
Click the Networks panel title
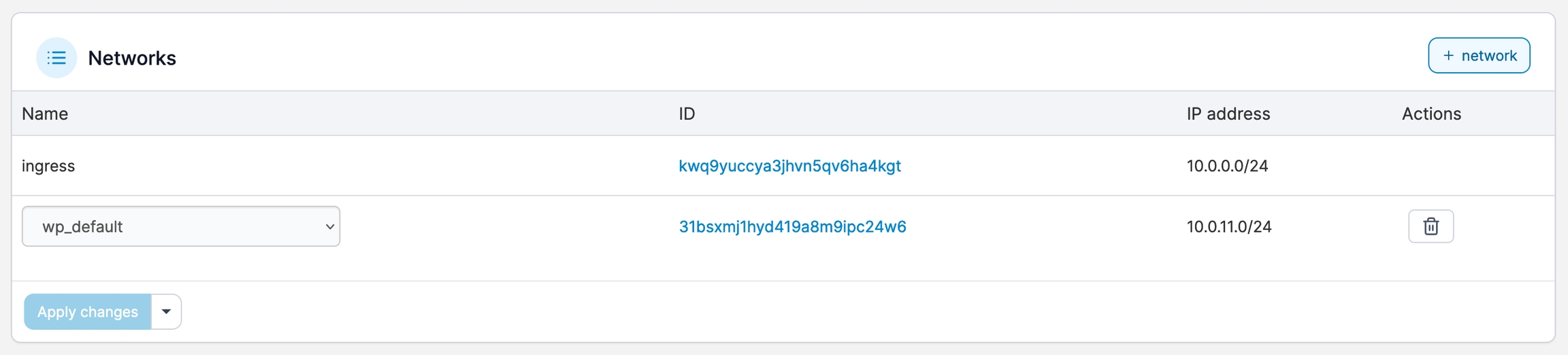click(x=132, y=58)
